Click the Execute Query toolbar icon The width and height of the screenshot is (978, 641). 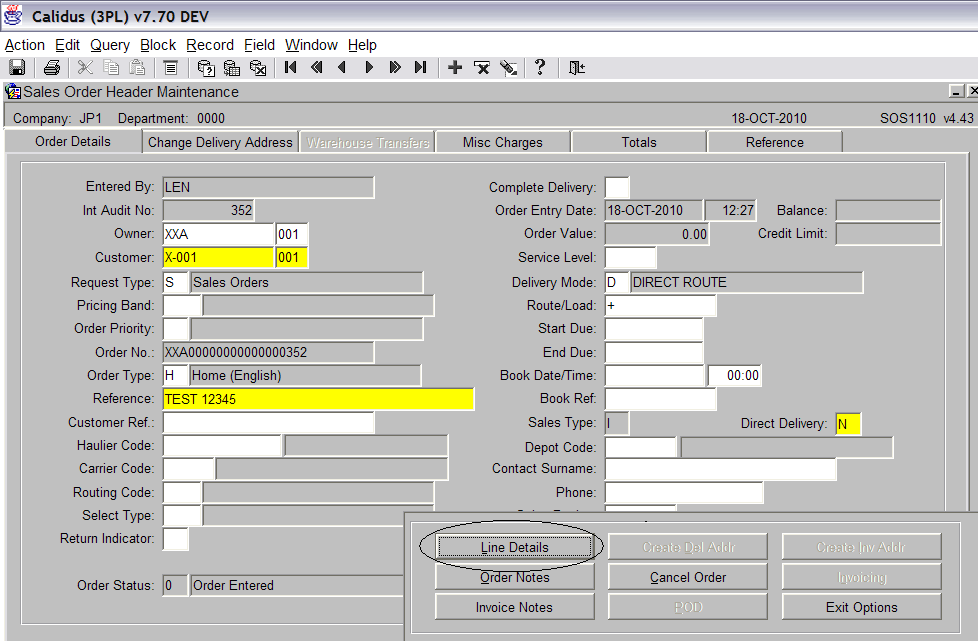coord(232,67)
